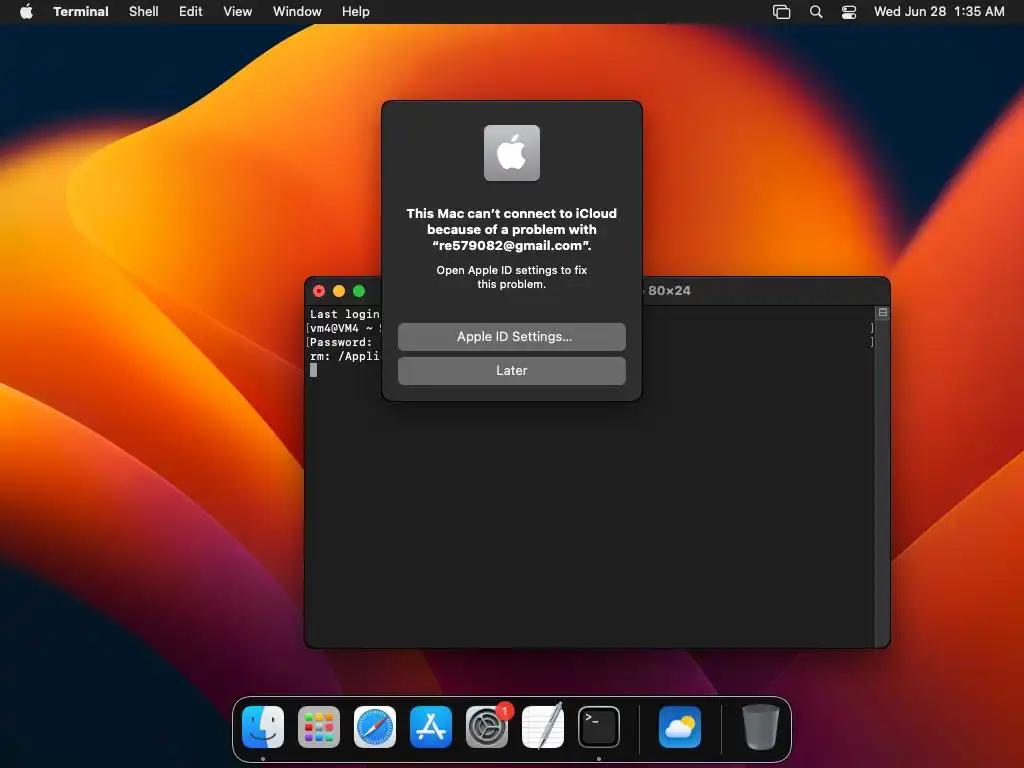
Task: Click the Stage Manager menu bar icon
Action: pos(781,11)
